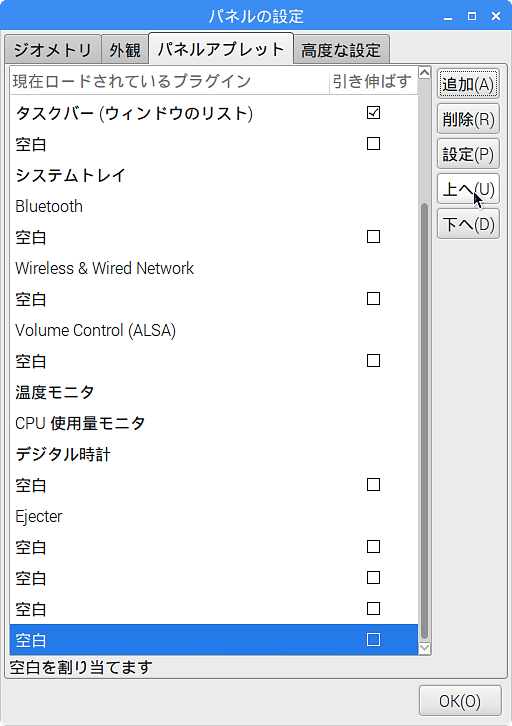
Task: Select the CPU 使用量モニタ entry
Action: click(x=213, y=423)
